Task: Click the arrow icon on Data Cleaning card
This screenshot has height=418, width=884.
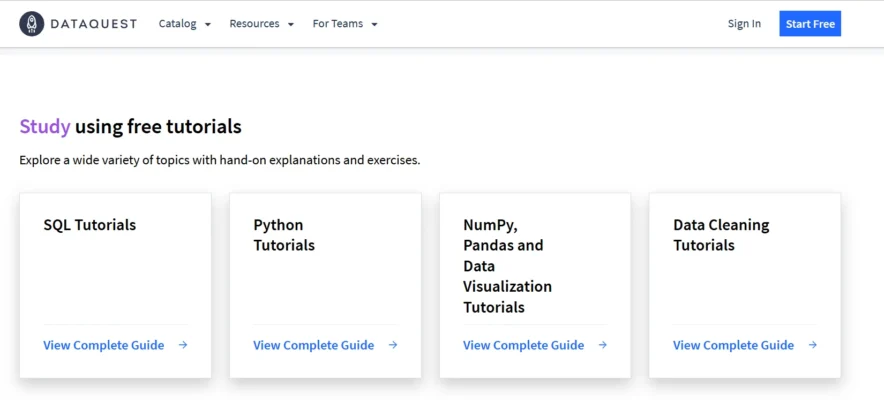Action: click(x=812, y=345)
